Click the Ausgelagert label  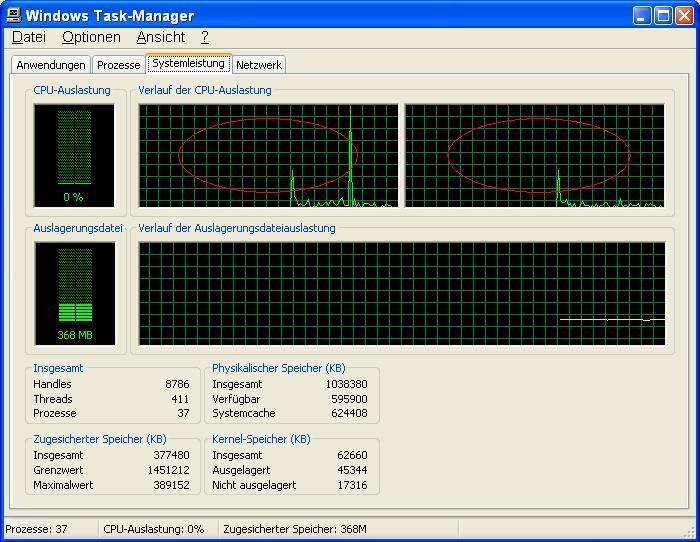241,470
